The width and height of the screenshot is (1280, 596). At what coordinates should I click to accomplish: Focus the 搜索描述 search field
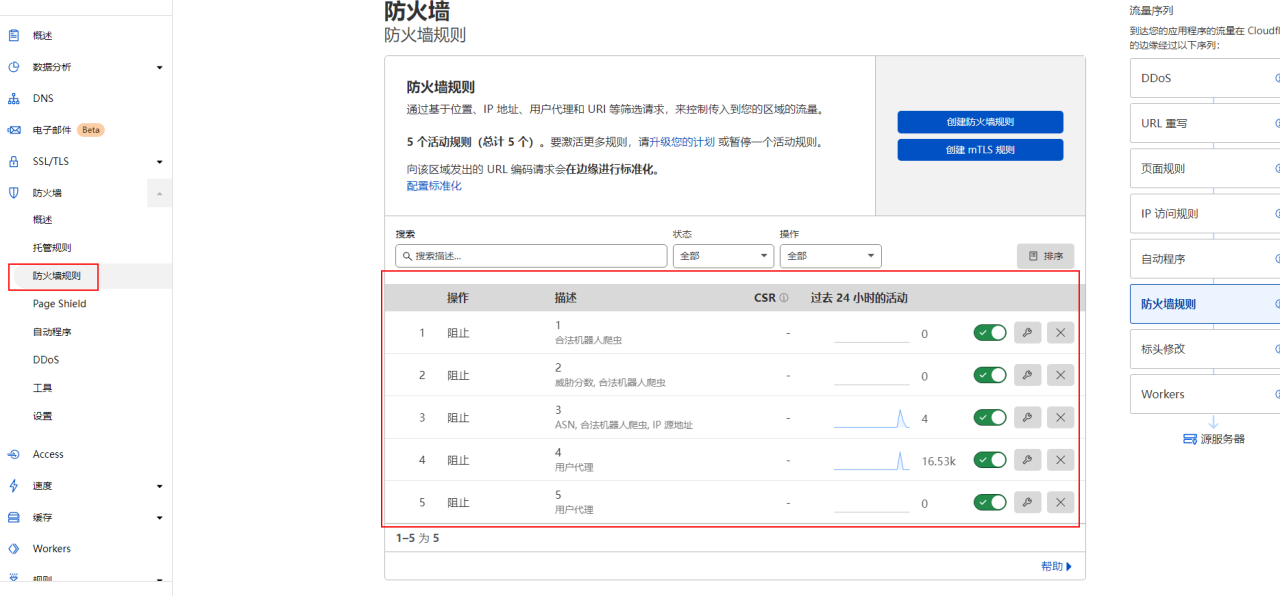click(531, 256)
